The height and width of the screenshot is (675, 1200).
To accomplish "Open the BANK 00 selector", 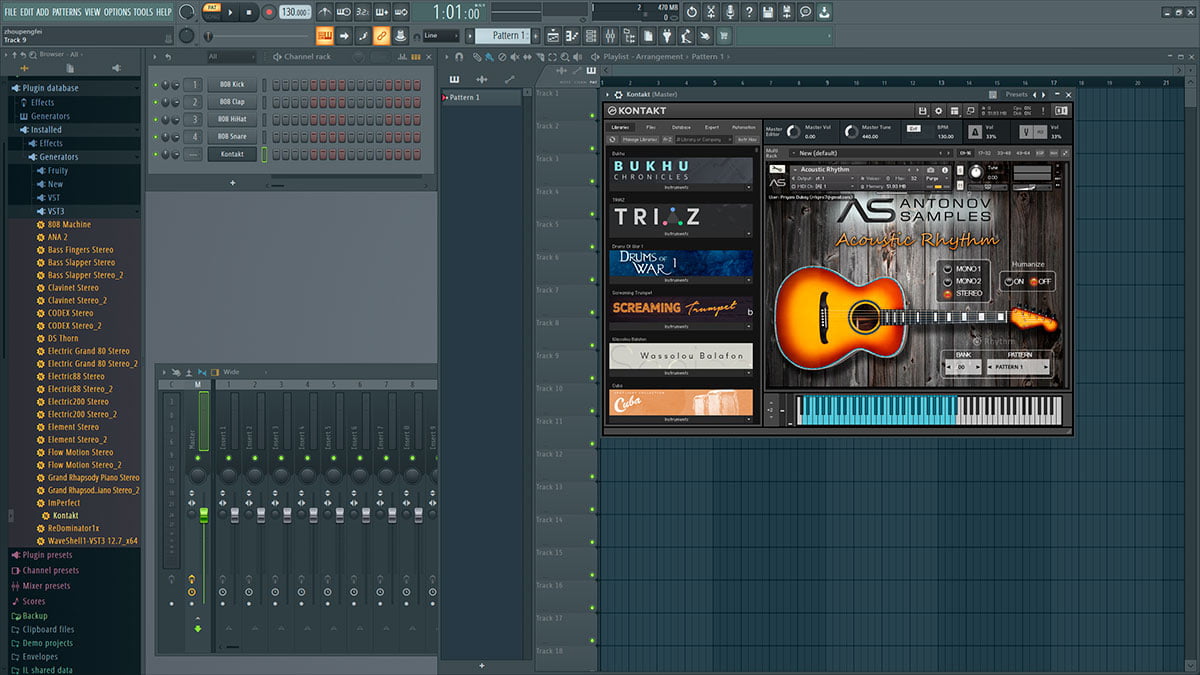I will [962, 367].
